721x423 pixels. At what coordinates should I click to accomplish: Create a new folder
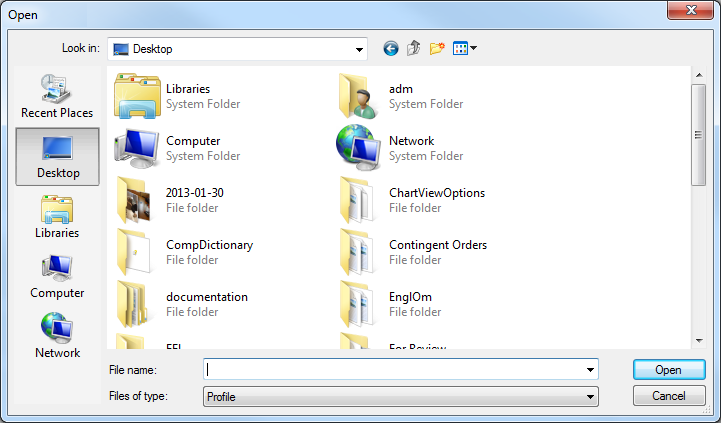tap(437, 48)
